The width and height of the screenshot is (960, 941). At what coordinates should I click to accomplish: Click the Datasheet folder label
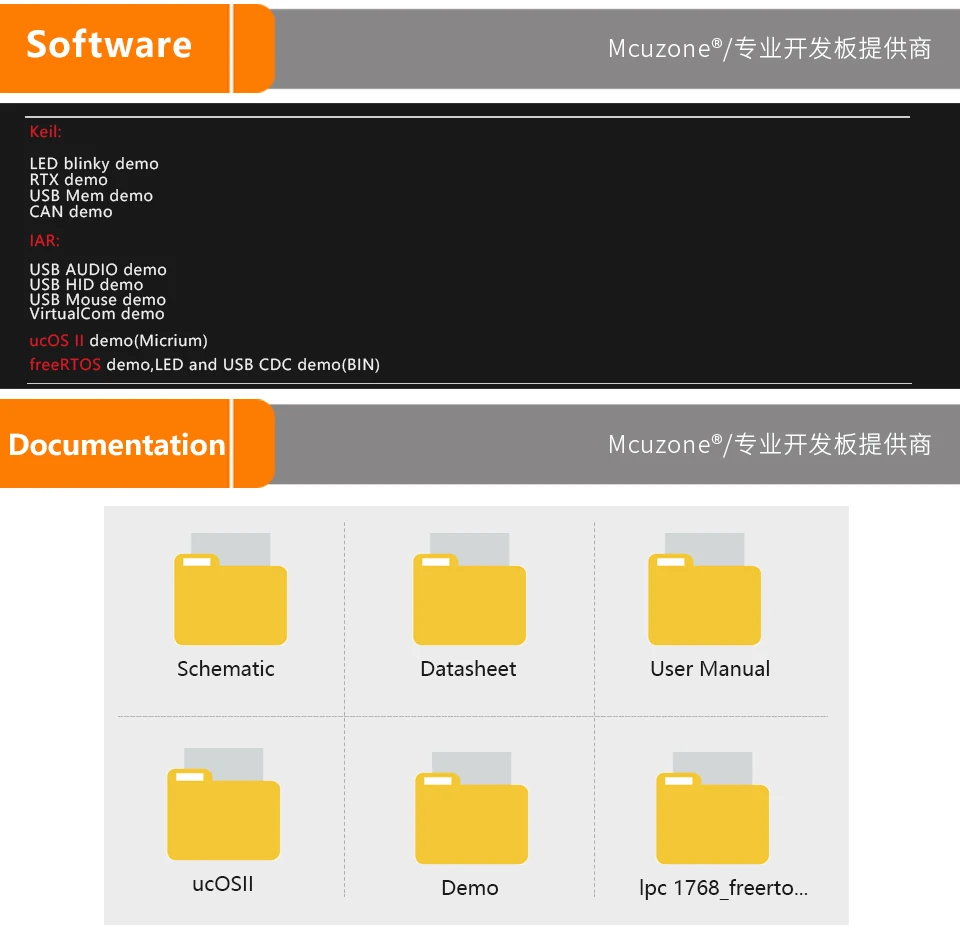click(x=468, y=669)
